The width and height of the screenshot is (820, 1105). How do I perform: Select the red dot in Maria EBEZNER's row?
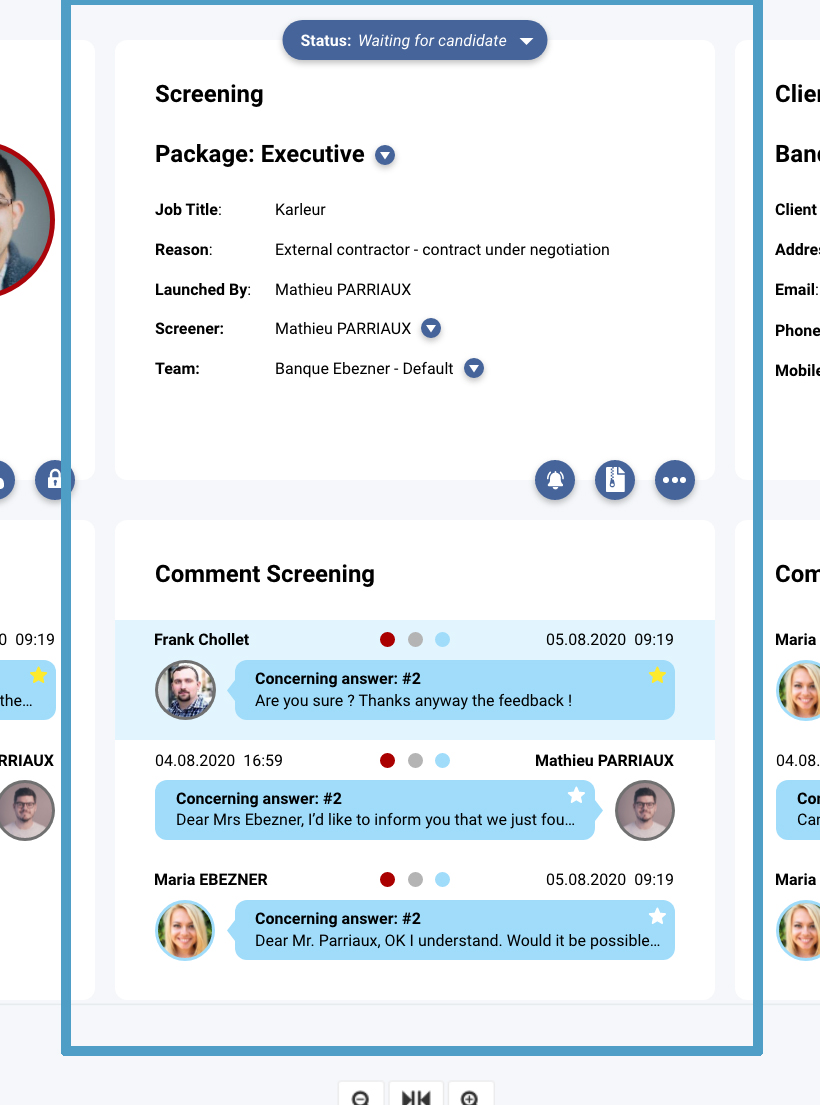pos(387,879)
